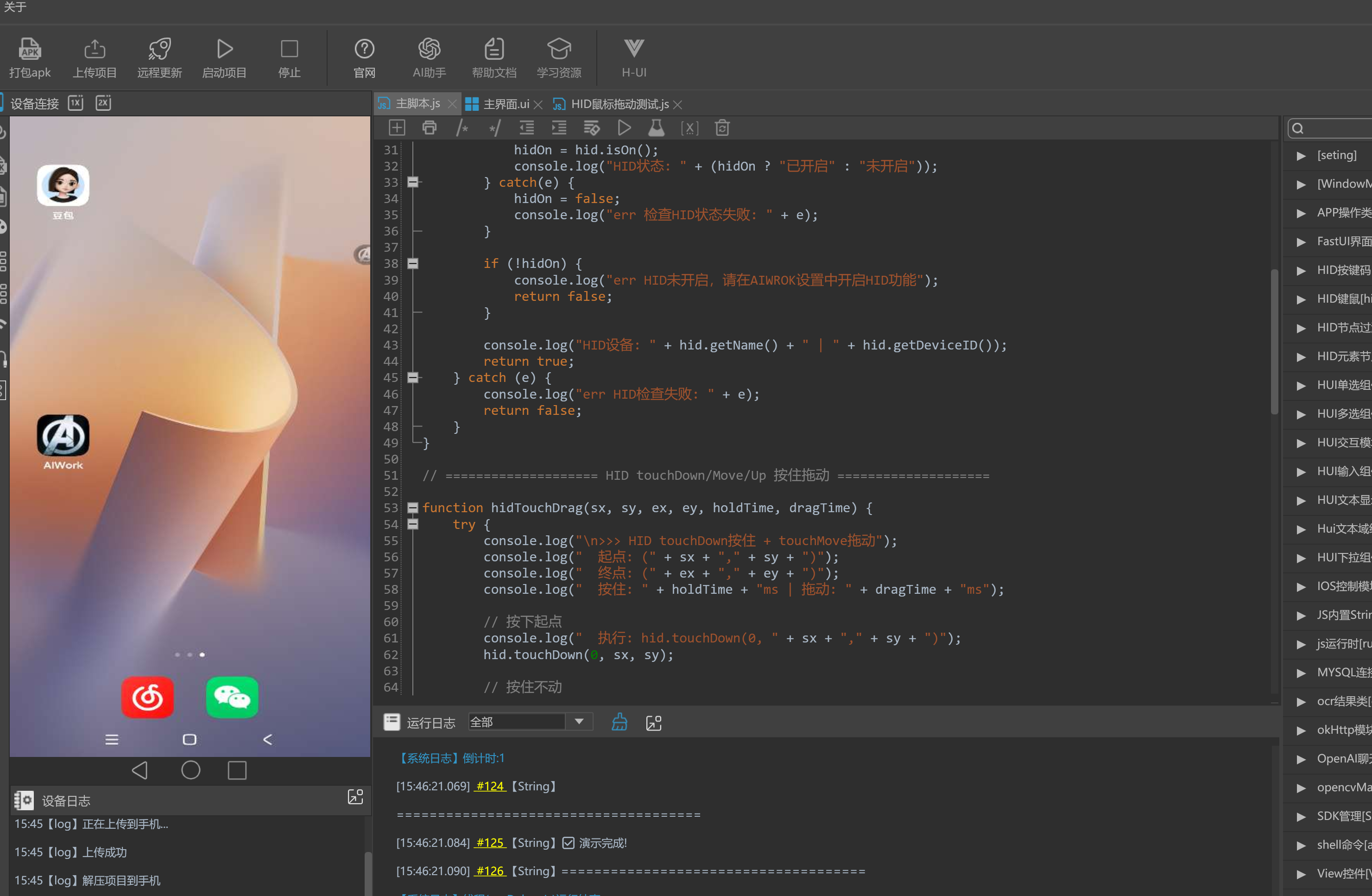Expand the APP操作类 tree node
Image resolution: width=1372 pixels, height=896 pixels.
(1301, 213)
